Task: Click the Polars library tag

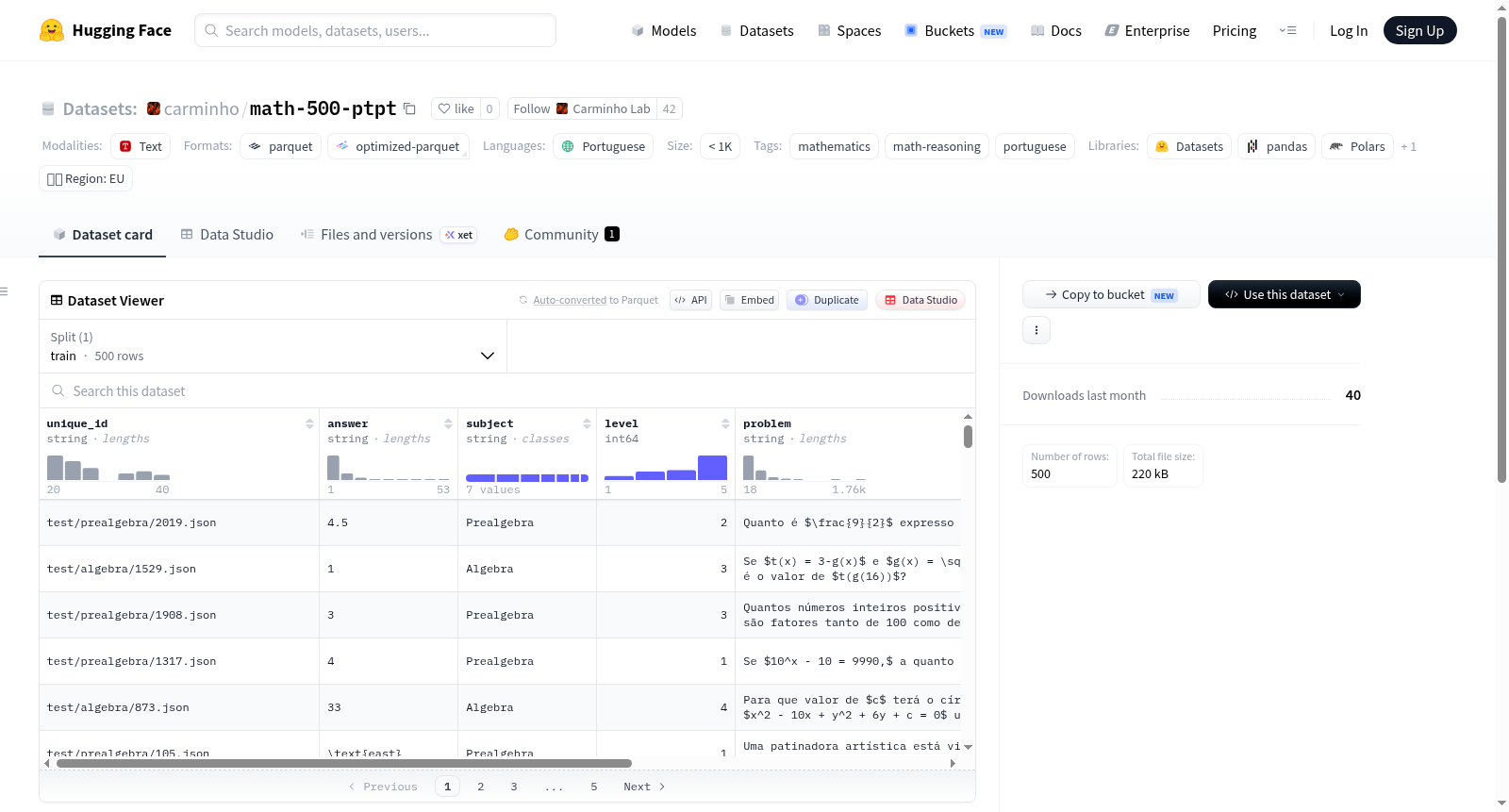Action: tap(1357, 146)
